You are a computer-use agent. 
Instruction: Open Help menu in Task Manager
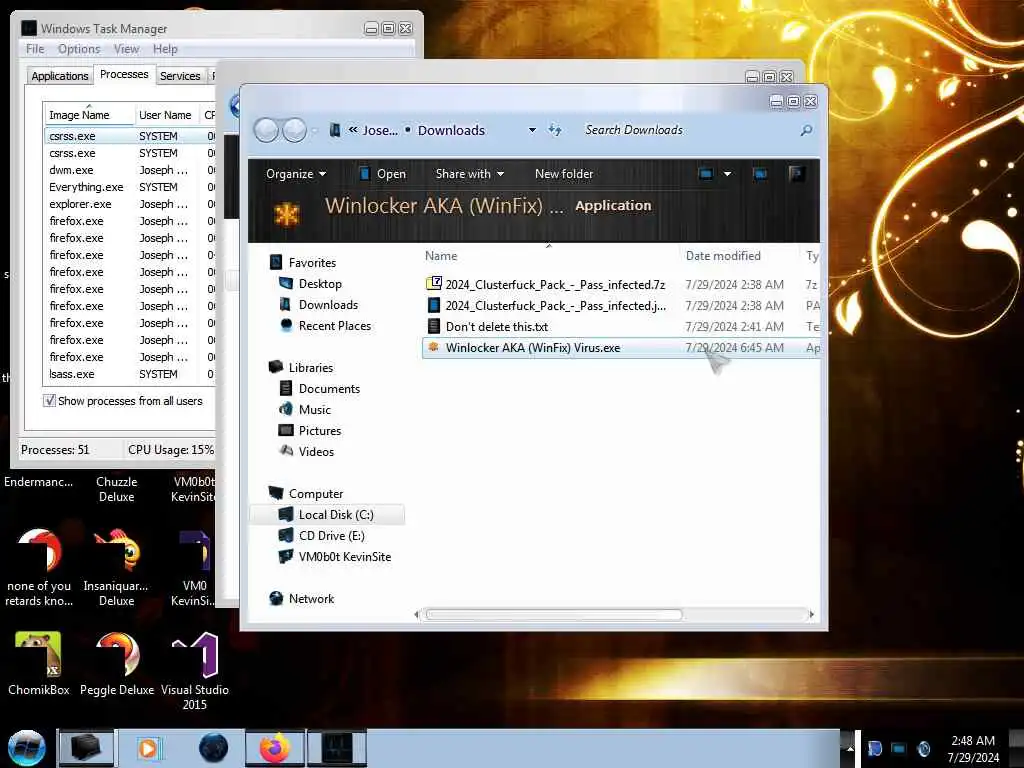click(x=165, y=49)
